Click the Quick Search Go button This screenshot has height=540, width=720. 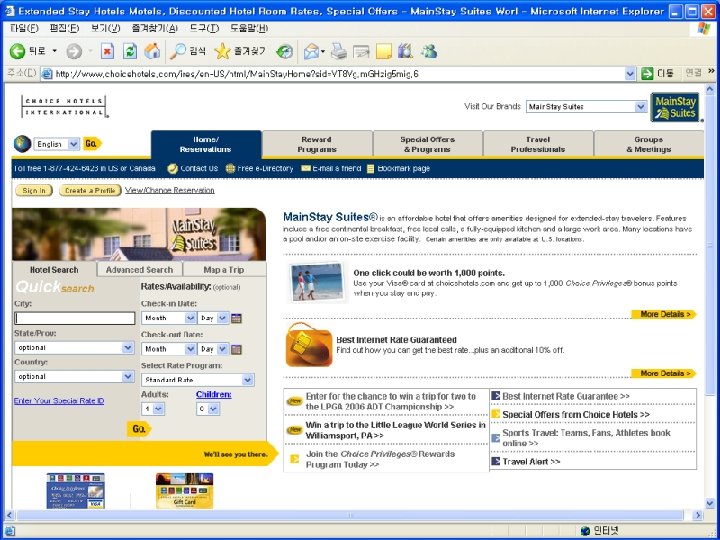coord(139,429)
